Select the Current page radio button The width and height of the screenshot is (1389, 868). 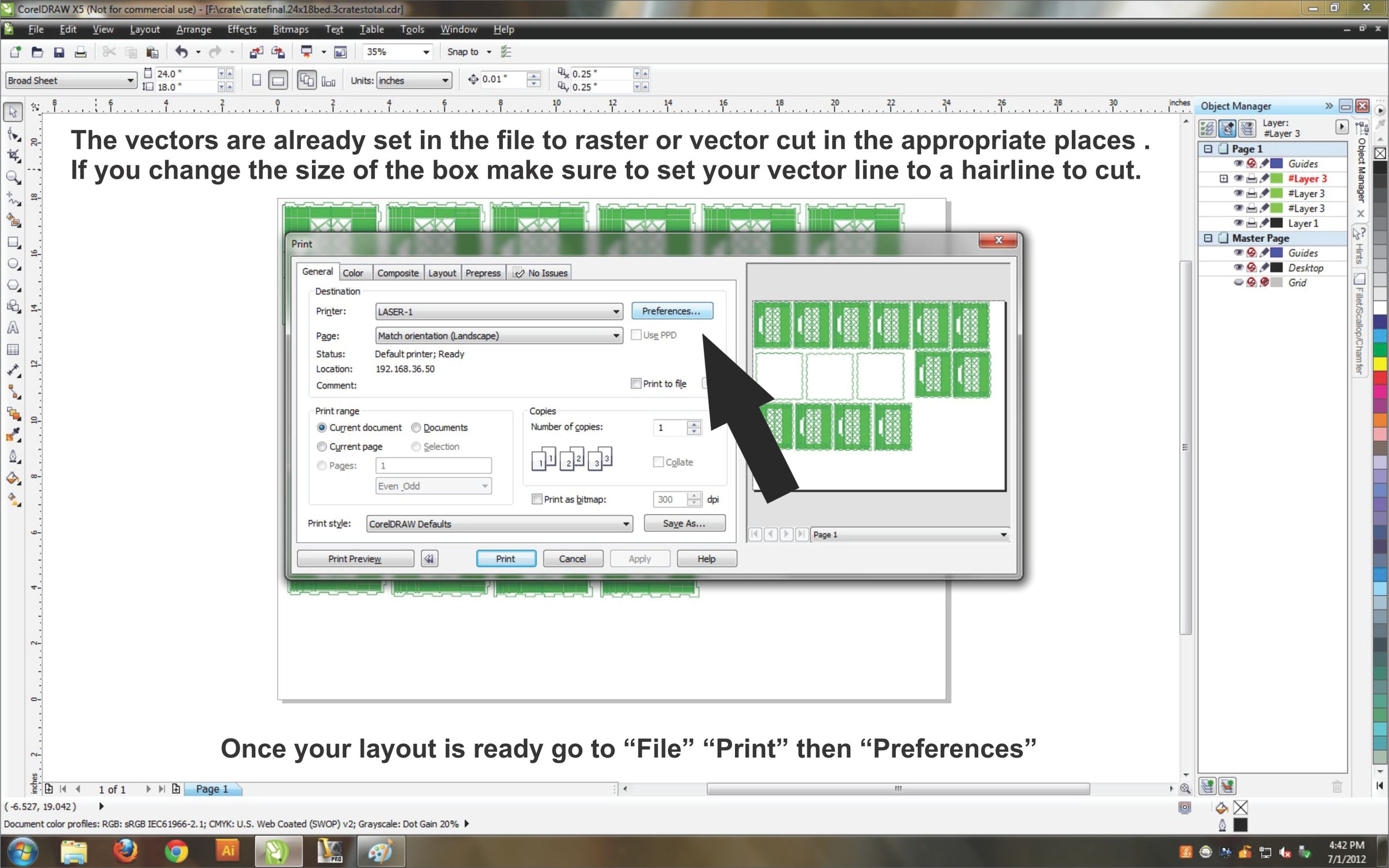pyautogui.click(x=322, y=447)
